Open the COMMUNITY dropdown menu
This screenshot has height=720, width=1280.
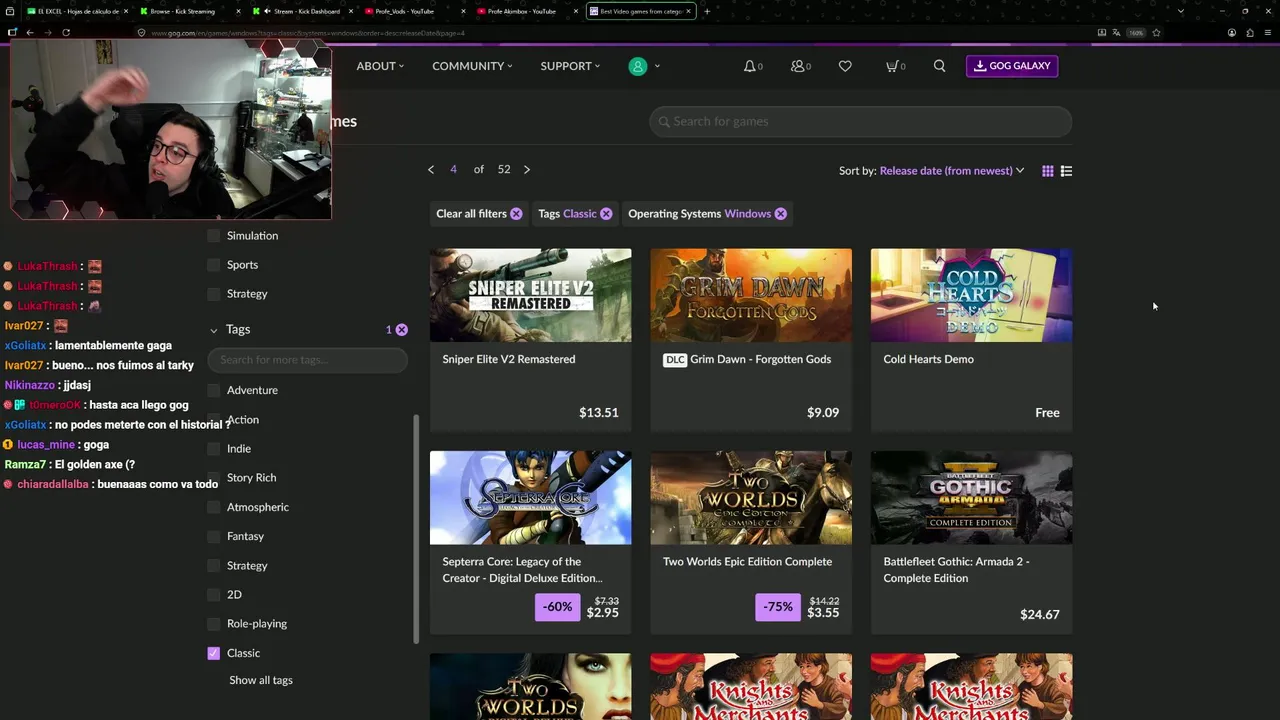[472, 66]
